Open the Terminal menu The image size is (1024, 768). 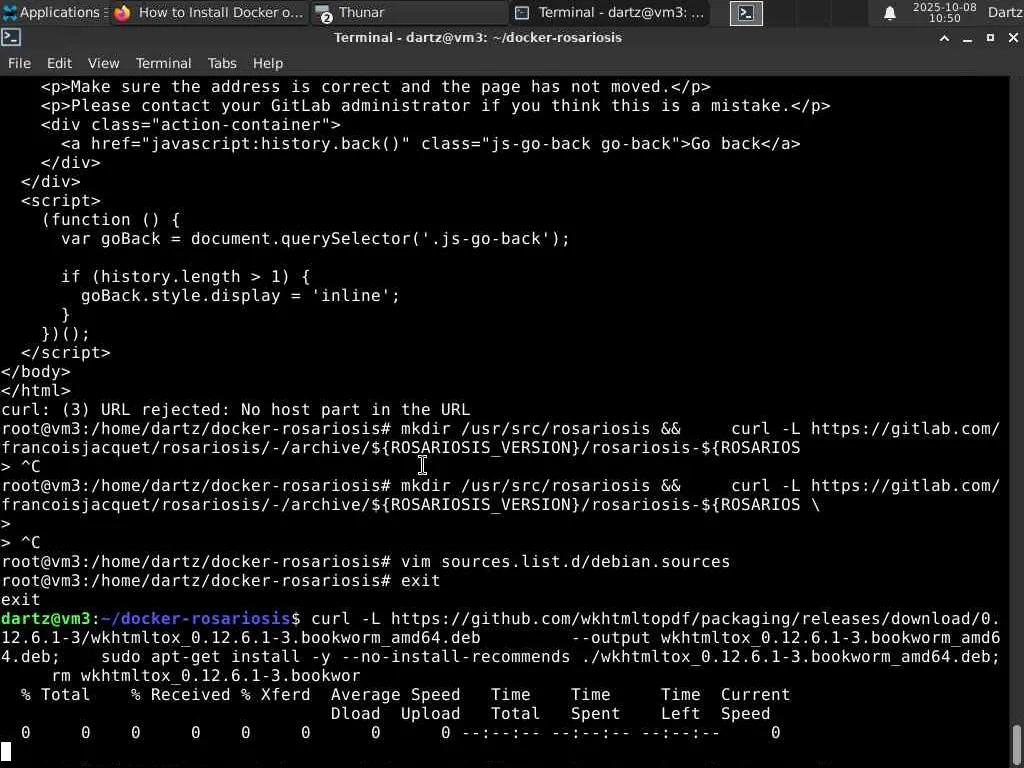pos(163,63)
